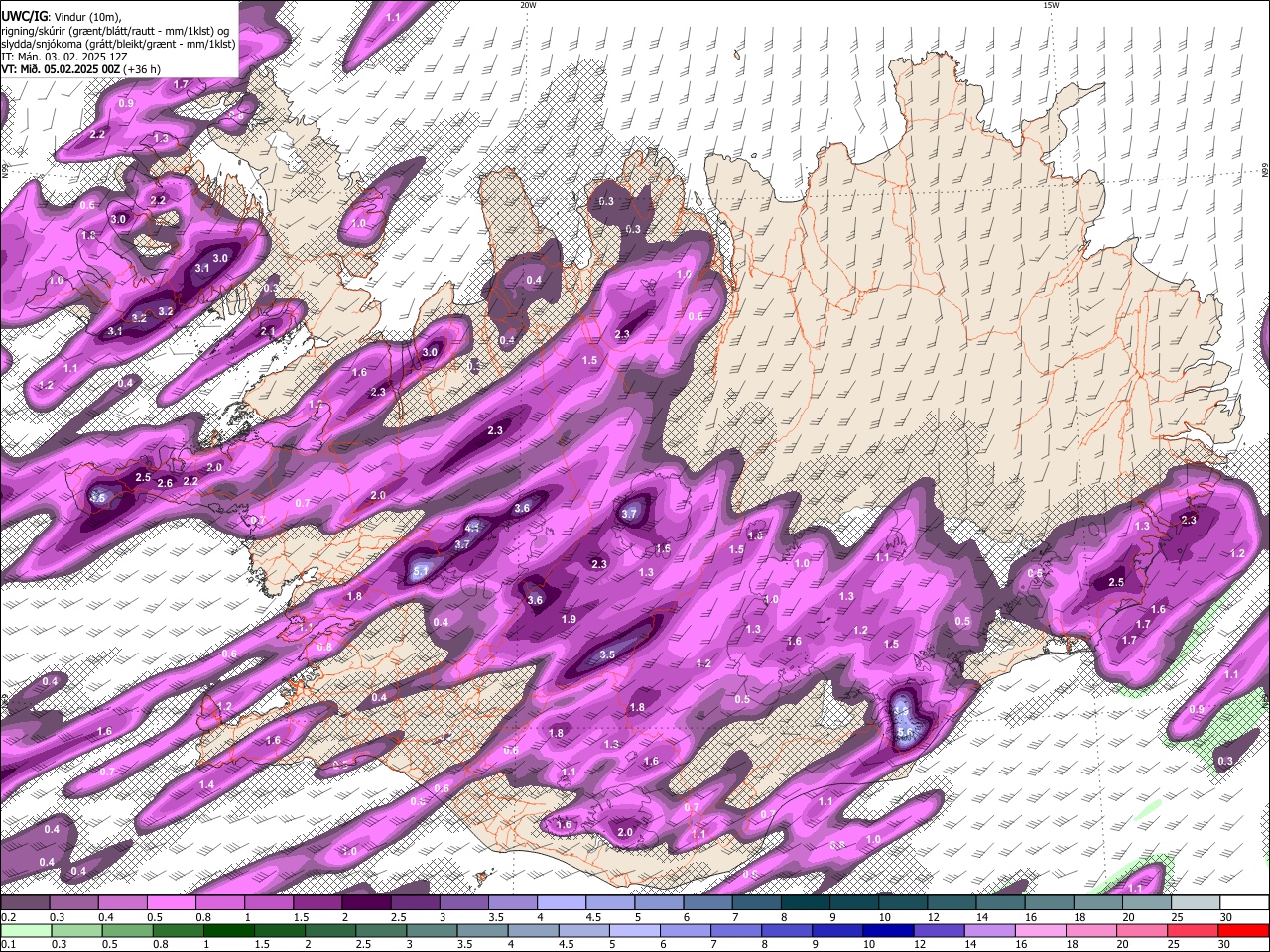Click the 2.6 precipitation value on the map
1270x952 pixels.
[x=165, y=483]
